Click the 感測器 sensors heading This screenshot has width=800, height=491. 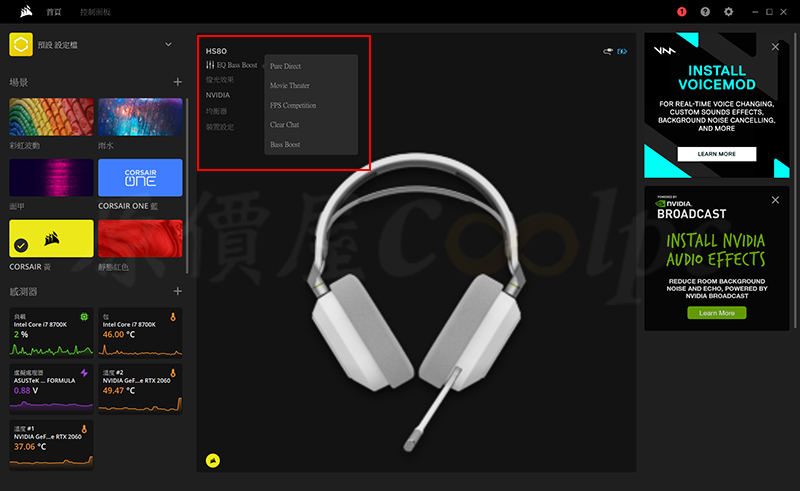pyautogui.click(x=23, y=291)
